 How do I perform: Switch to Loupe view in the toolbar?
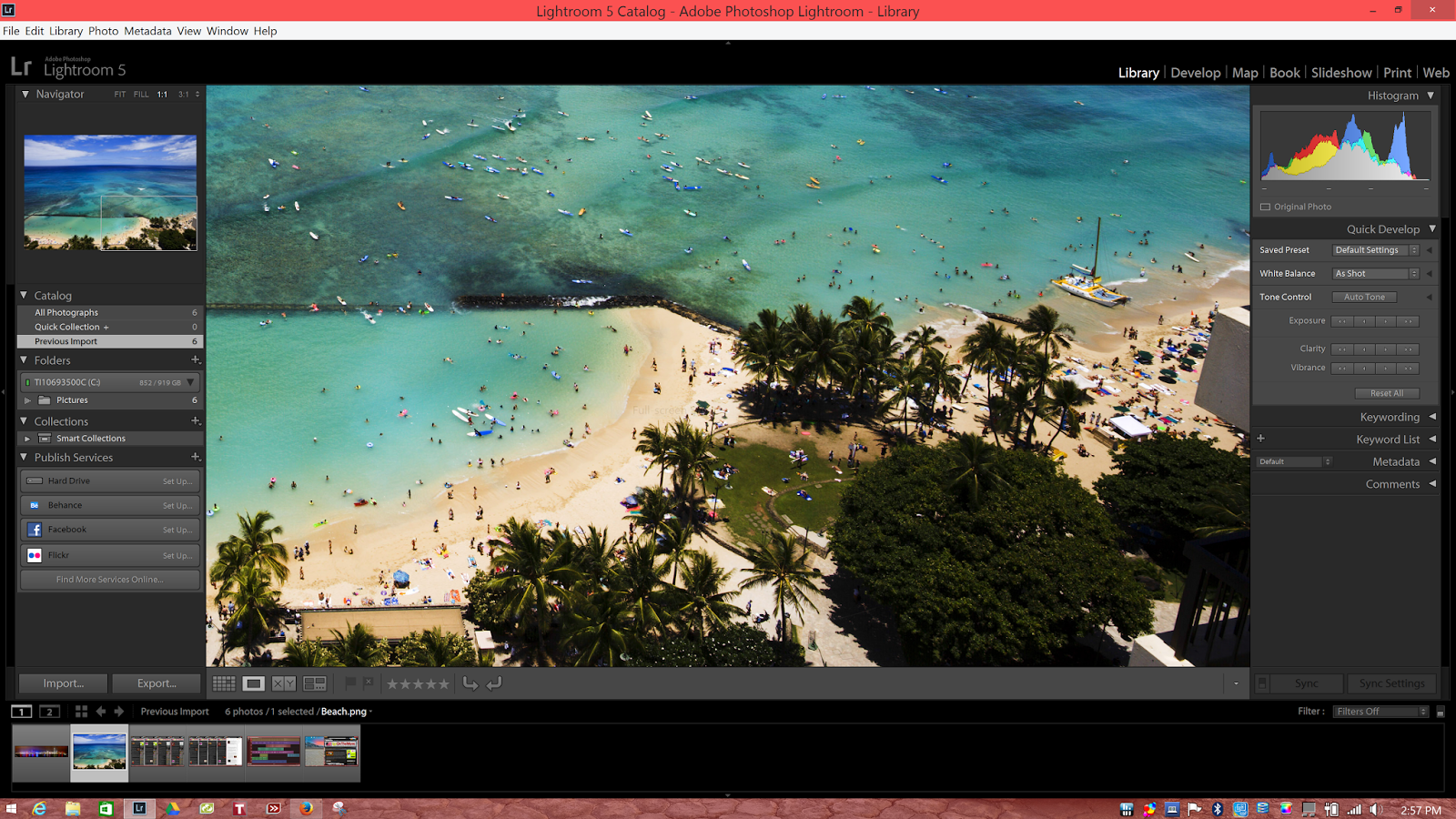(x=254, y=683)
